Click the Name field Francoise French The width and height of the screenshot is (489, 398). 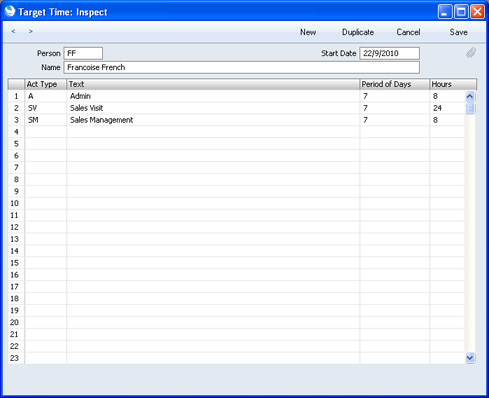pyautogui.click(x=241, y=67)
